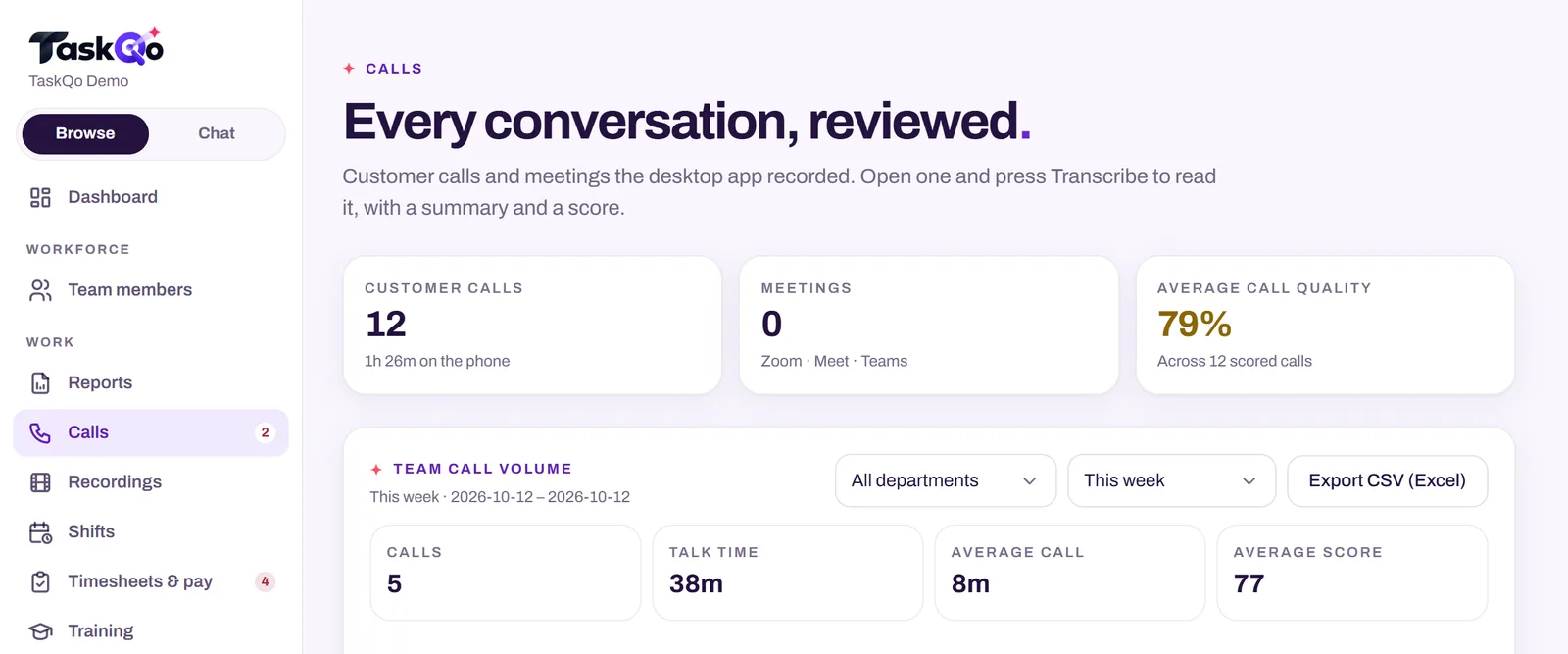Click the Meetings card showing 0

coord(929,326)
